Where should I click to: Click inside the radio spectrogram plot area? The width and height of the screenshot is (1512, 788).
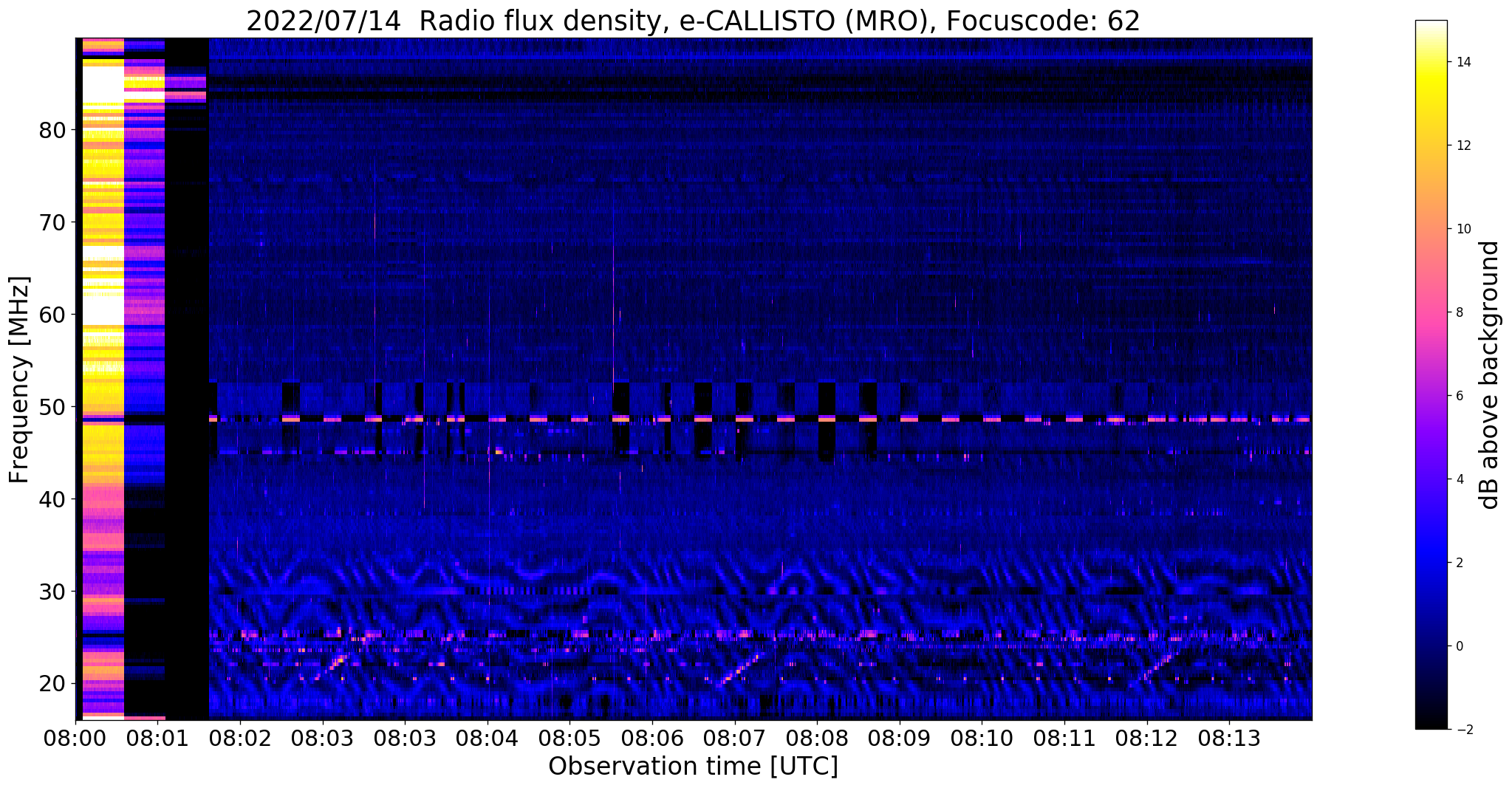694,379
